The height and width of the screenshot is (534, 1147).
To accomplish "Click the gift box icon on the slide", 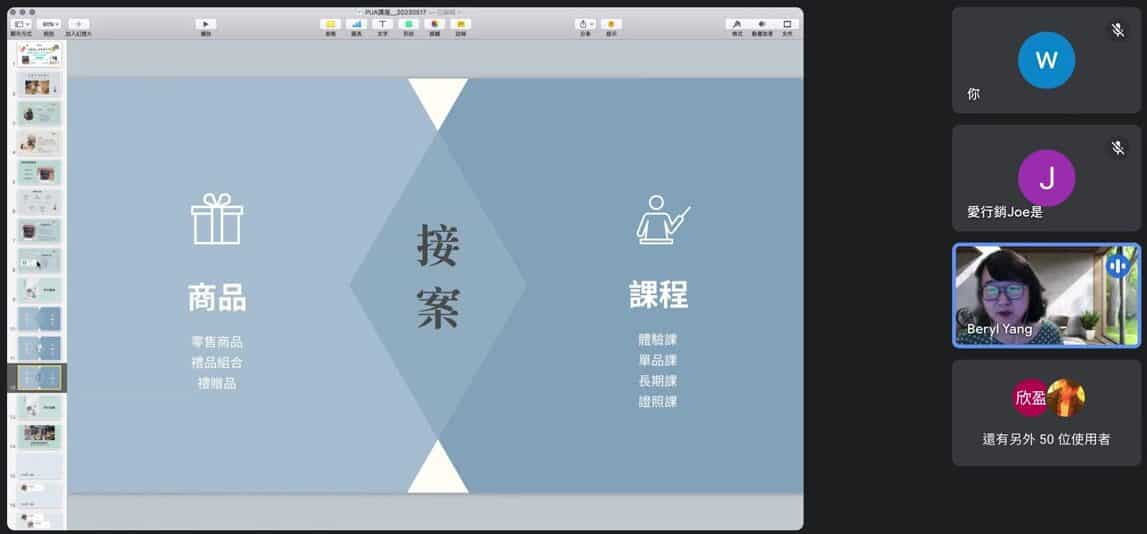I will [x=217, y=219].
